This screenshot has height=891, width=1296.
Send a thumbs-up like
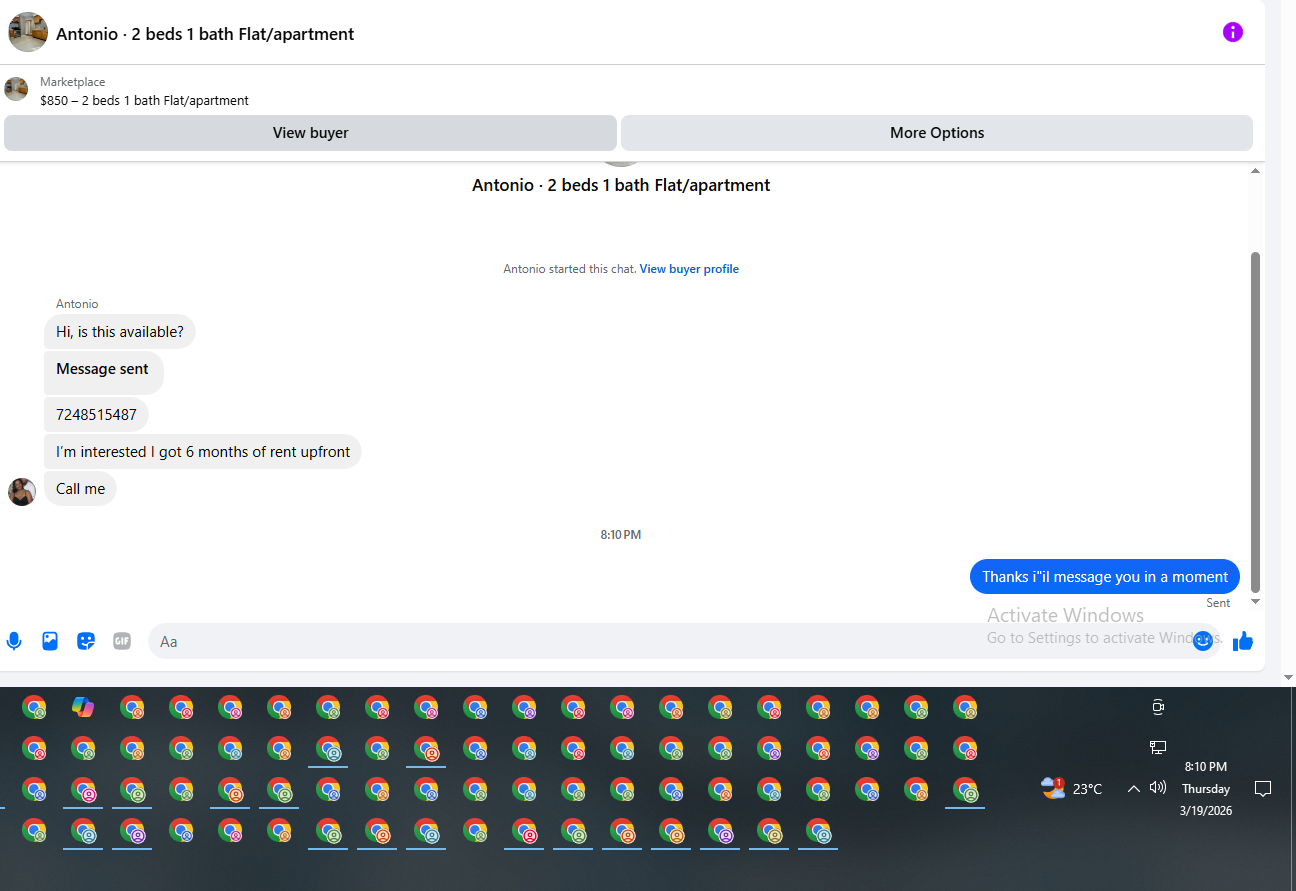pyautogui.click(x=1243, y=641)
